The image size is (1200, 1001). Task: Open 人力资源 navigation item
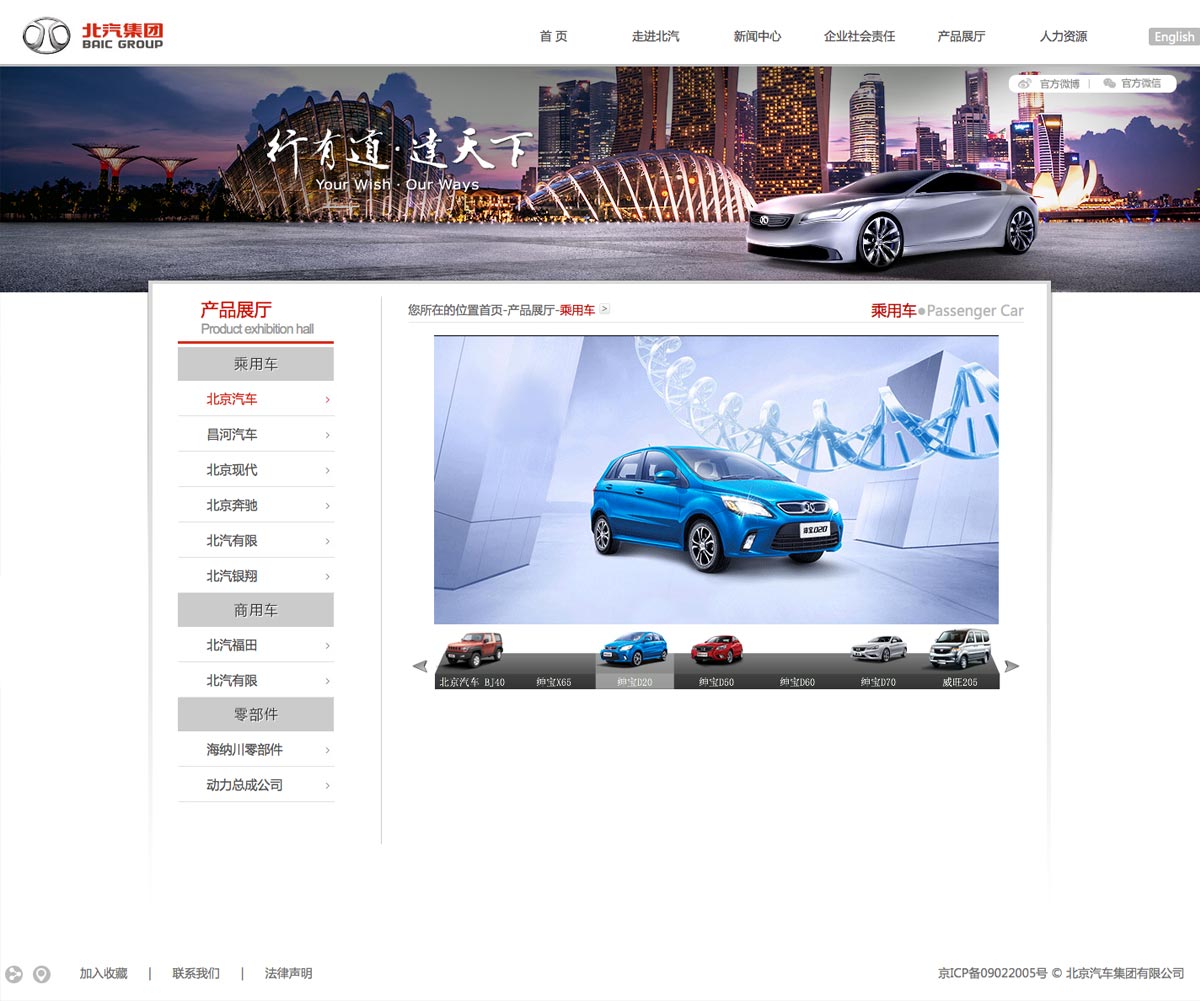[x=1063, y=36]
